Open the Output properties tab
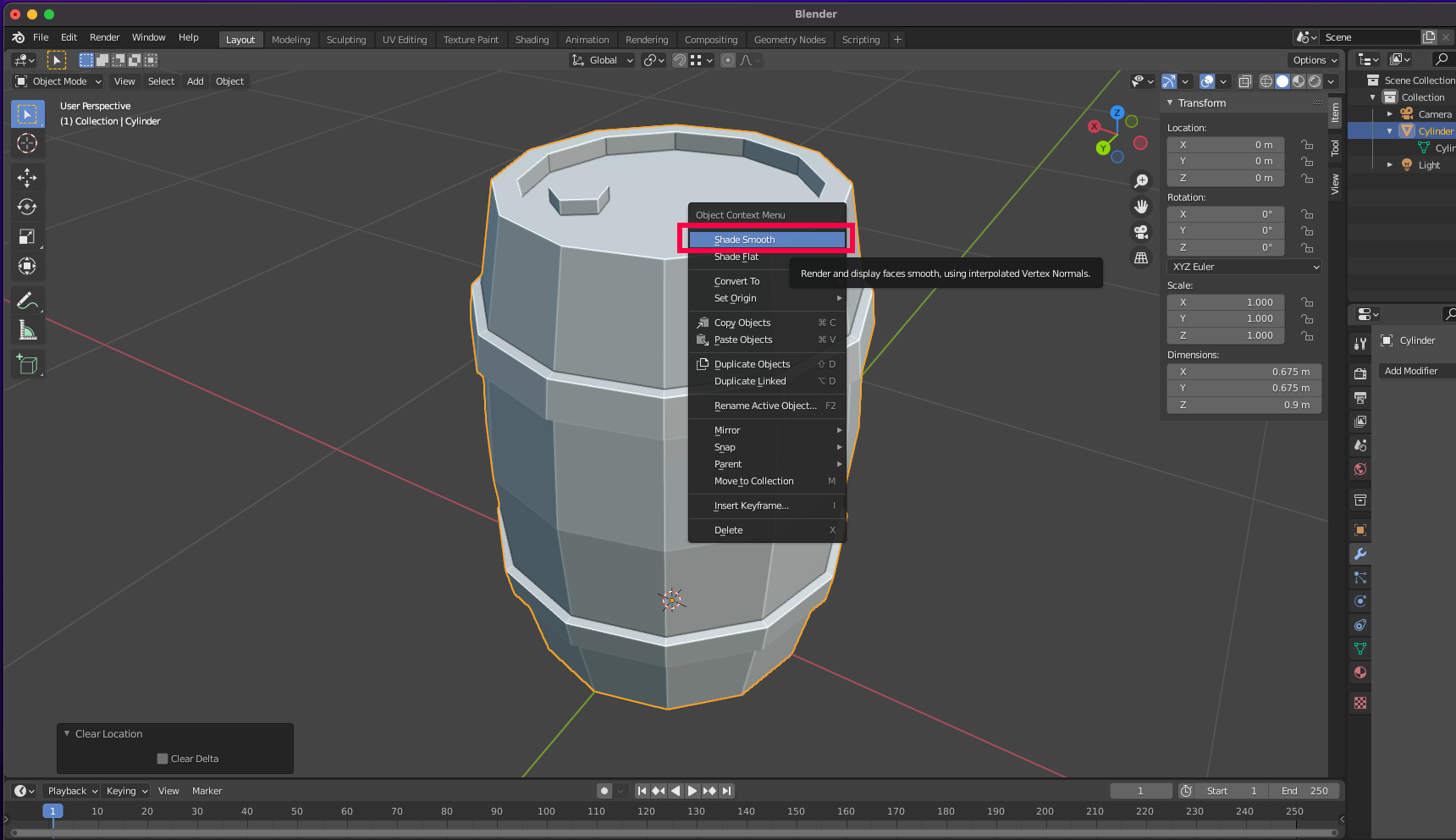The height and width of the screenshot is (840, 1456). click(x=1360, y=397)
